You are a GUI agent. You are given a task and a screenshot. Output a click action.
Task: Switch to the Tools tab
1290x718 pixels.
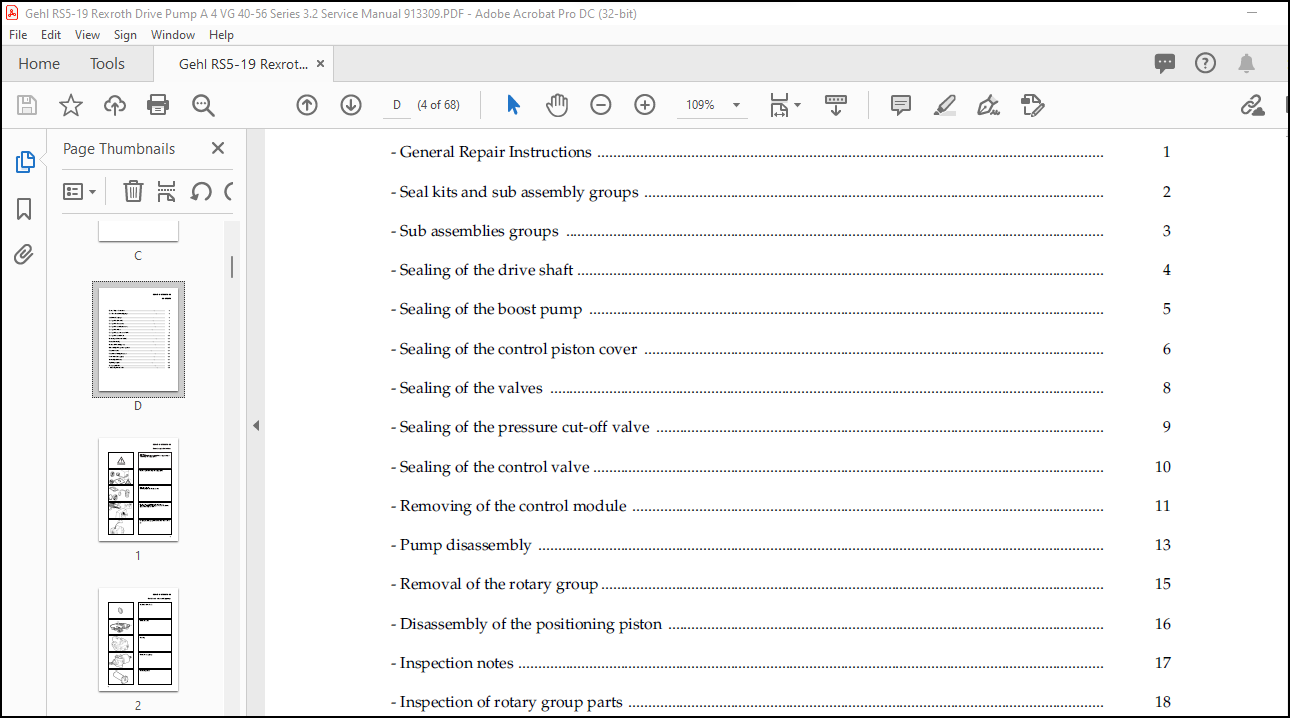pos(107,63)
